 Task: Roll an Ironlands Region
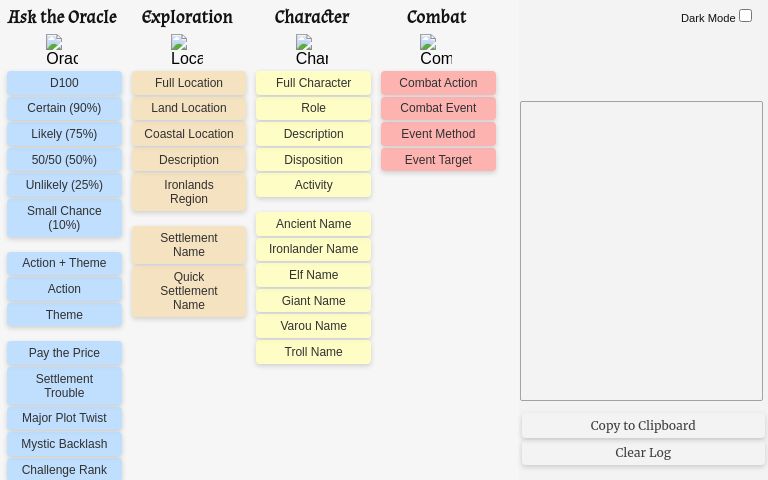189,192
